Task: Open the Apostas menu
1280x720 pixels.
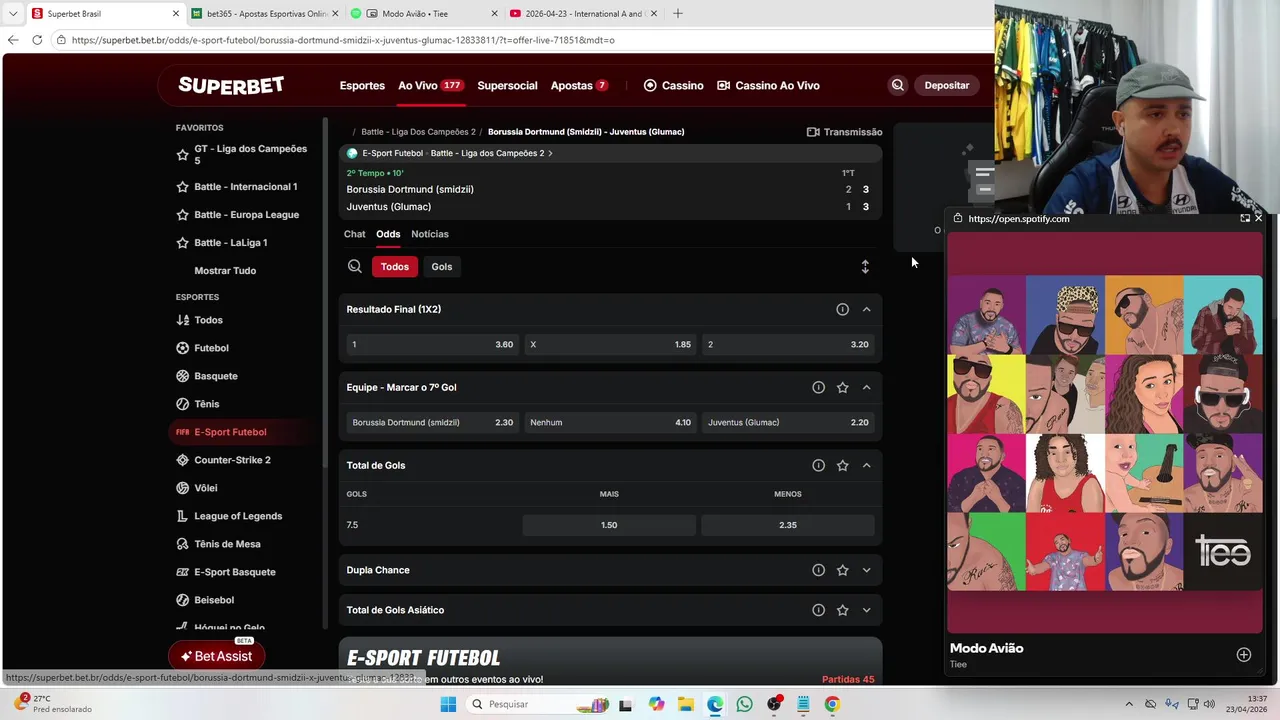Action: coord(579,85)
